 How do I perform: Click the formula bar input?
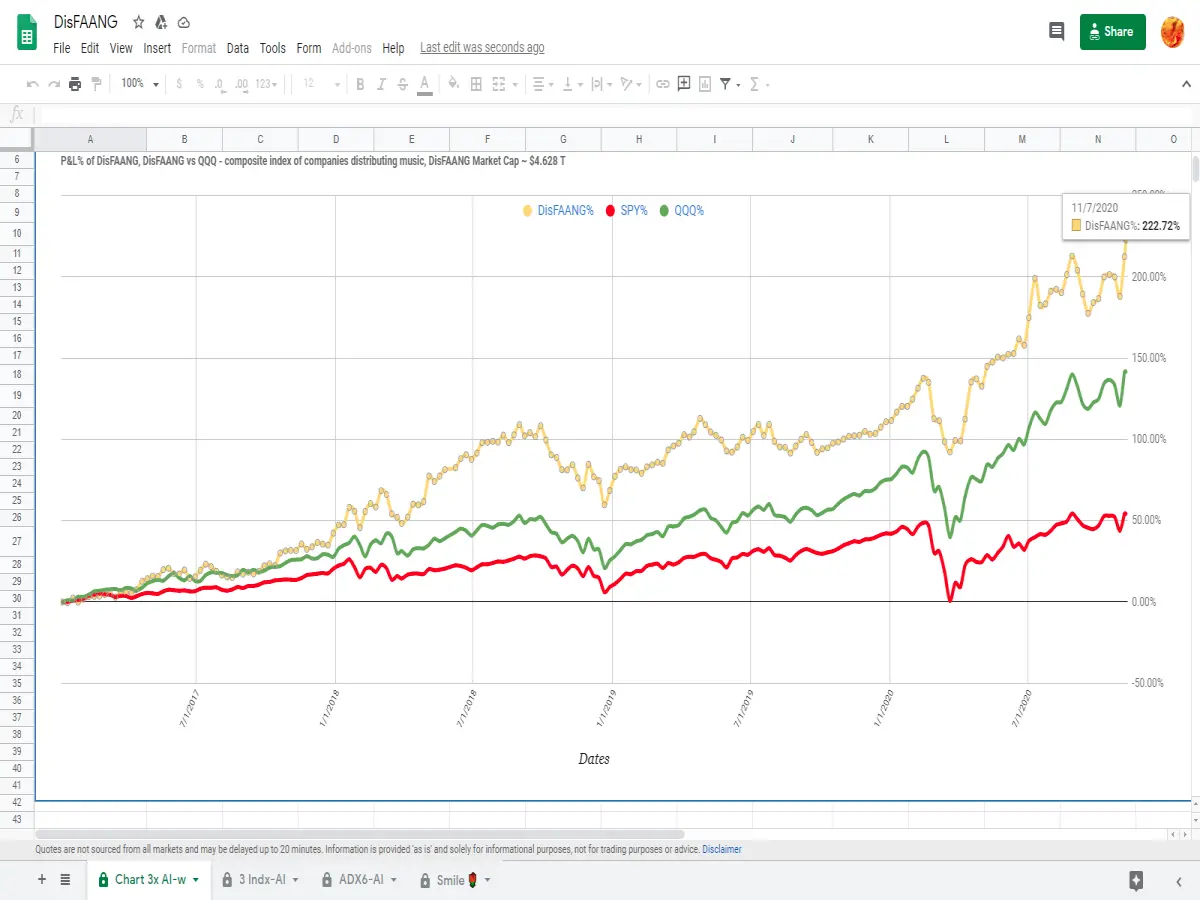(615, 114)
